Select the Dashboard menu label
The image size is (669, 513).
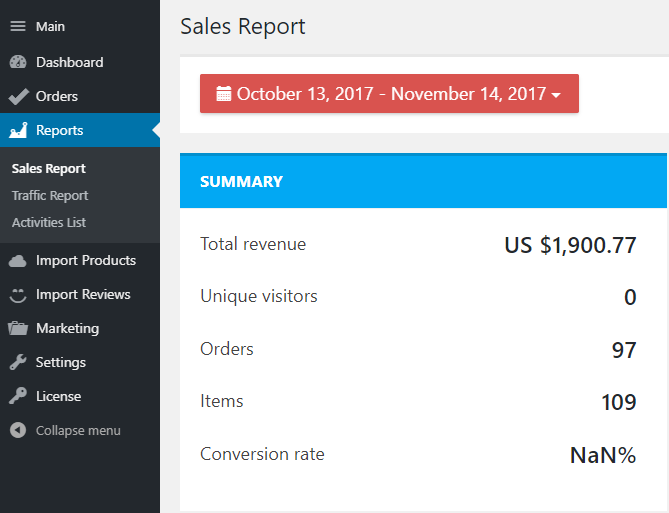[x=69, y=62]
